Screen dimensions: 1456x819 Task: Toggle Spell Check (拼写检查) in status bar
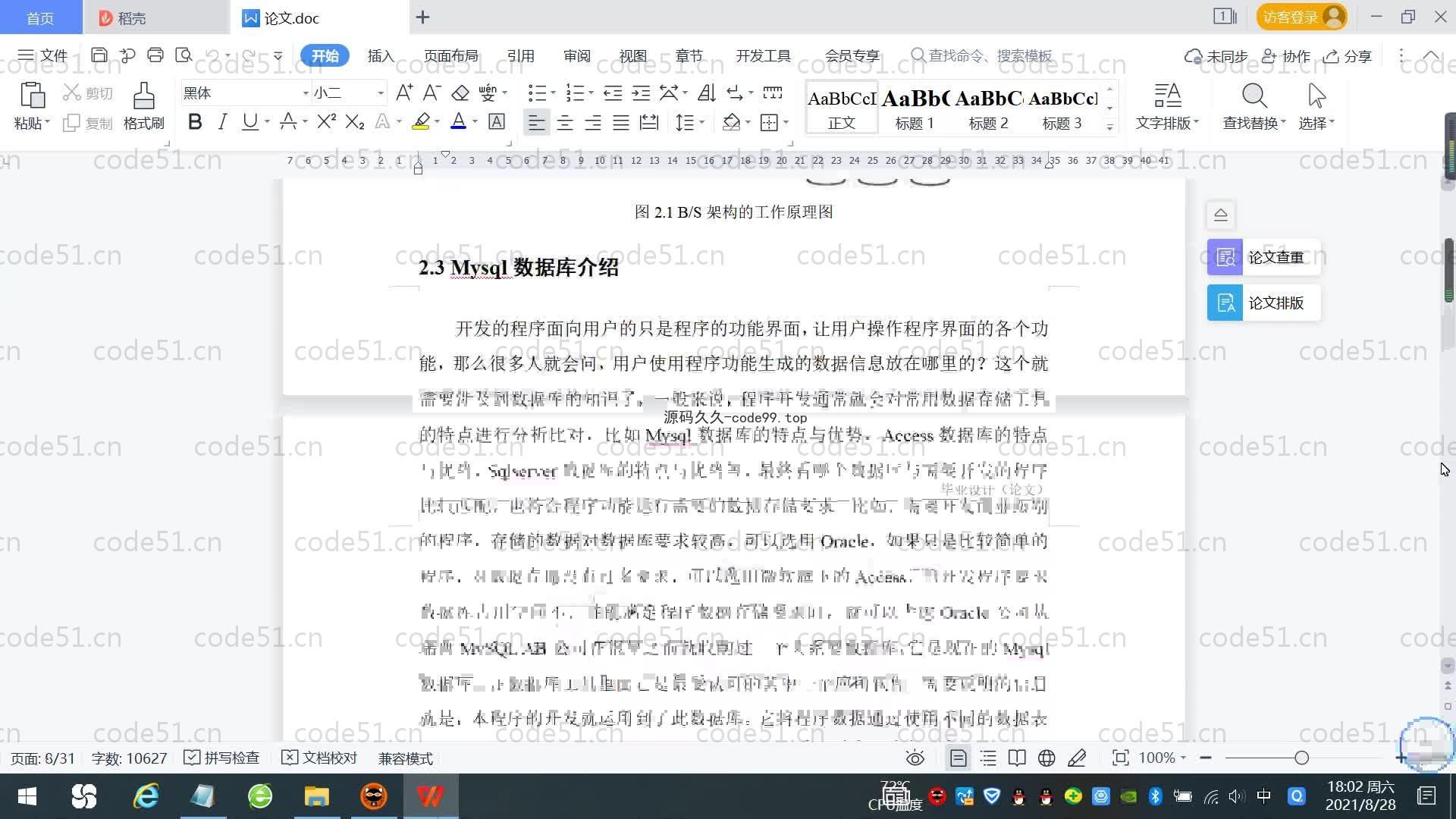(221, 758)
